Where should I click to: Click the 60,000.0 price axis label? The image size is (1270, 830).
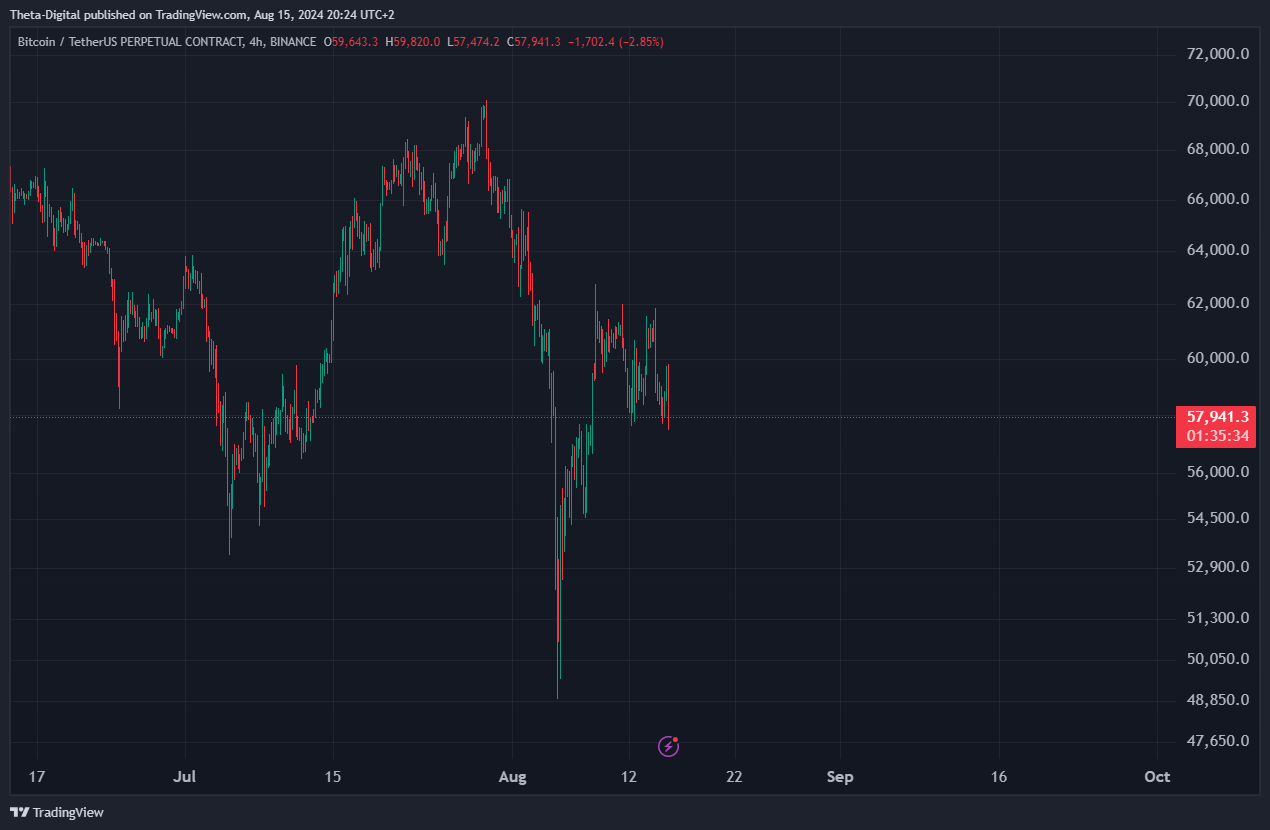click(1217, 357)
